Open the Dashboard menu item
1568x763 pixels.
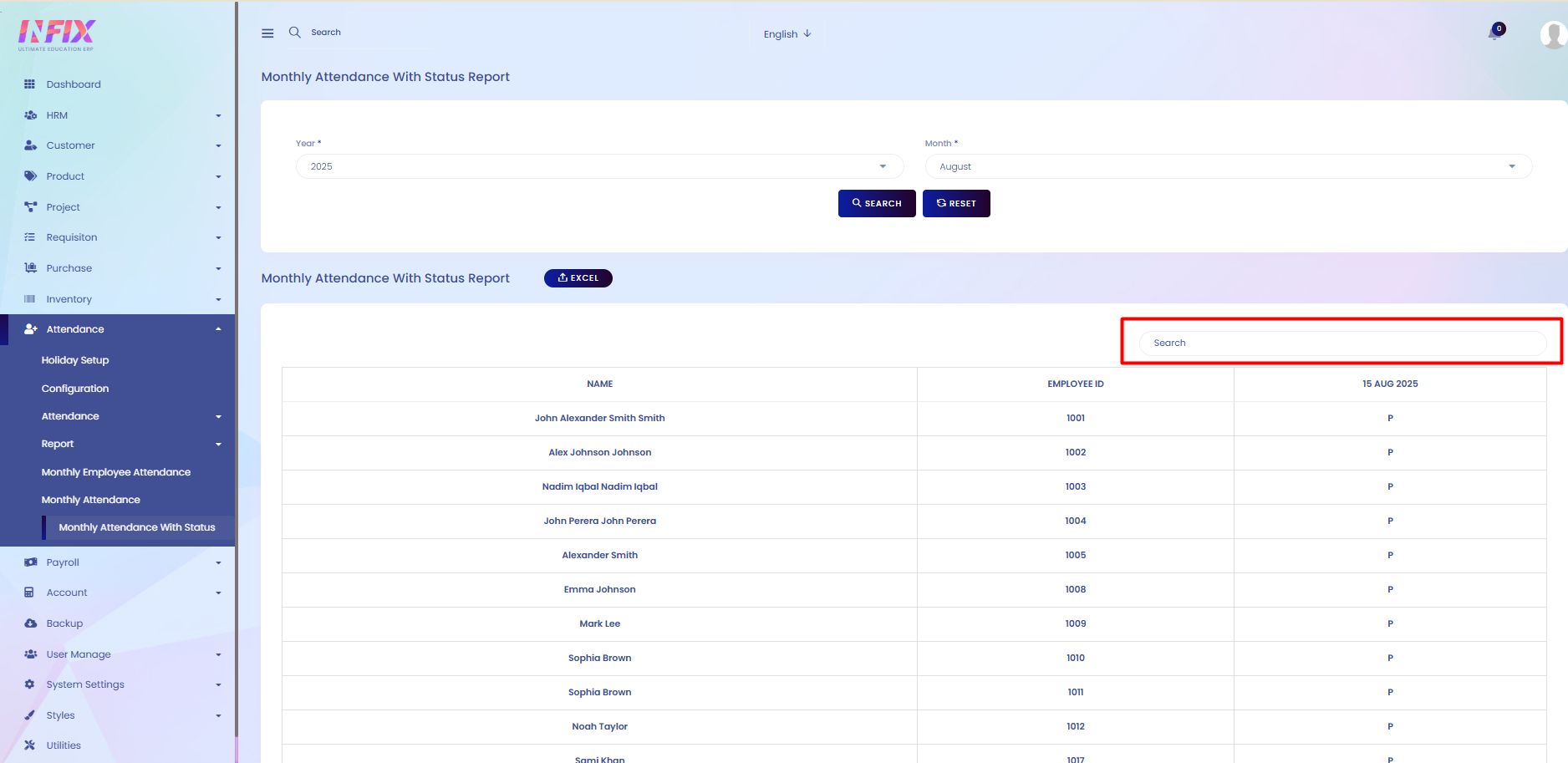tap(74, 84)
